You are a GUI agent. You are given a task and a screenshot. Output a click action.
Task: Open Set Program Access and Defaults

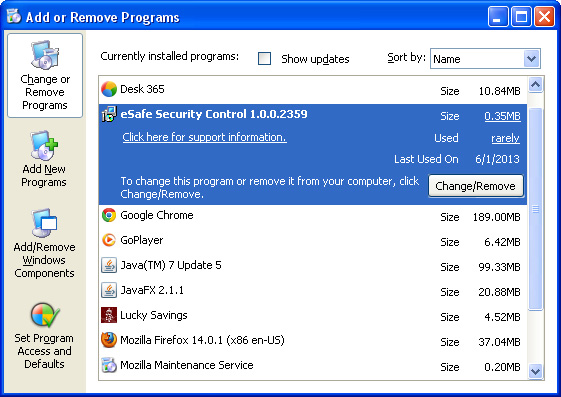tap(44, 336)
